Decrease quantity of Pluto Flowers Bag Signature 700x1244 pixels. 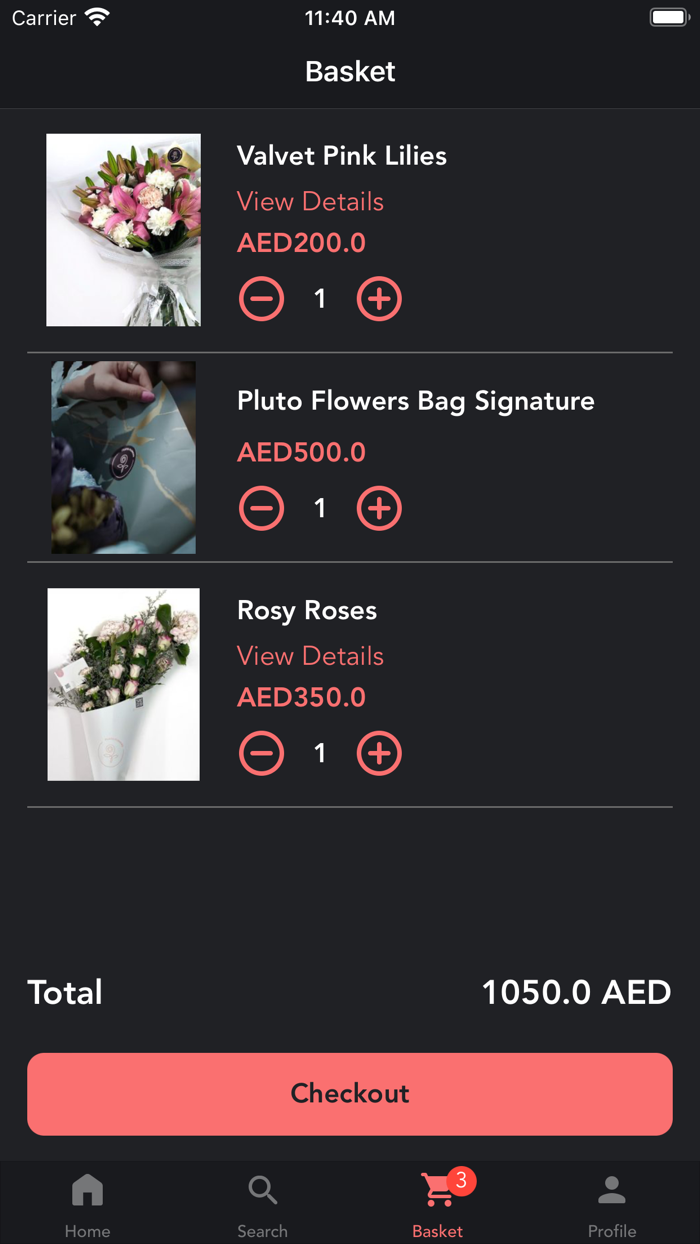(x=261, y=508)
